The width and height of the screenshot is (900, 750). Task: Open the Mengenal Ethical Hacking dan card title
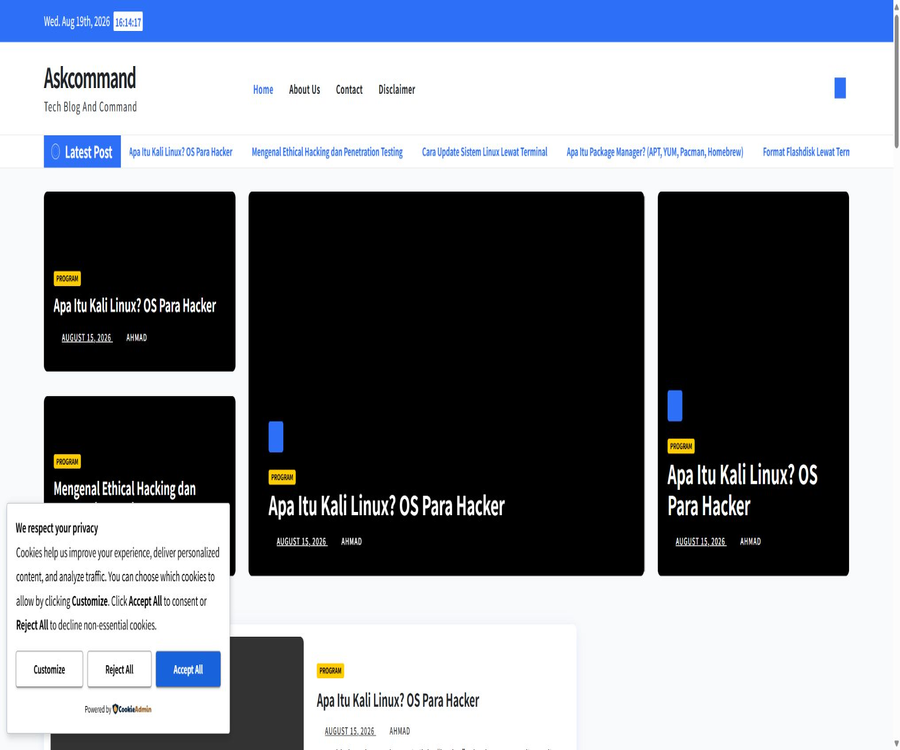click(125, 489)
